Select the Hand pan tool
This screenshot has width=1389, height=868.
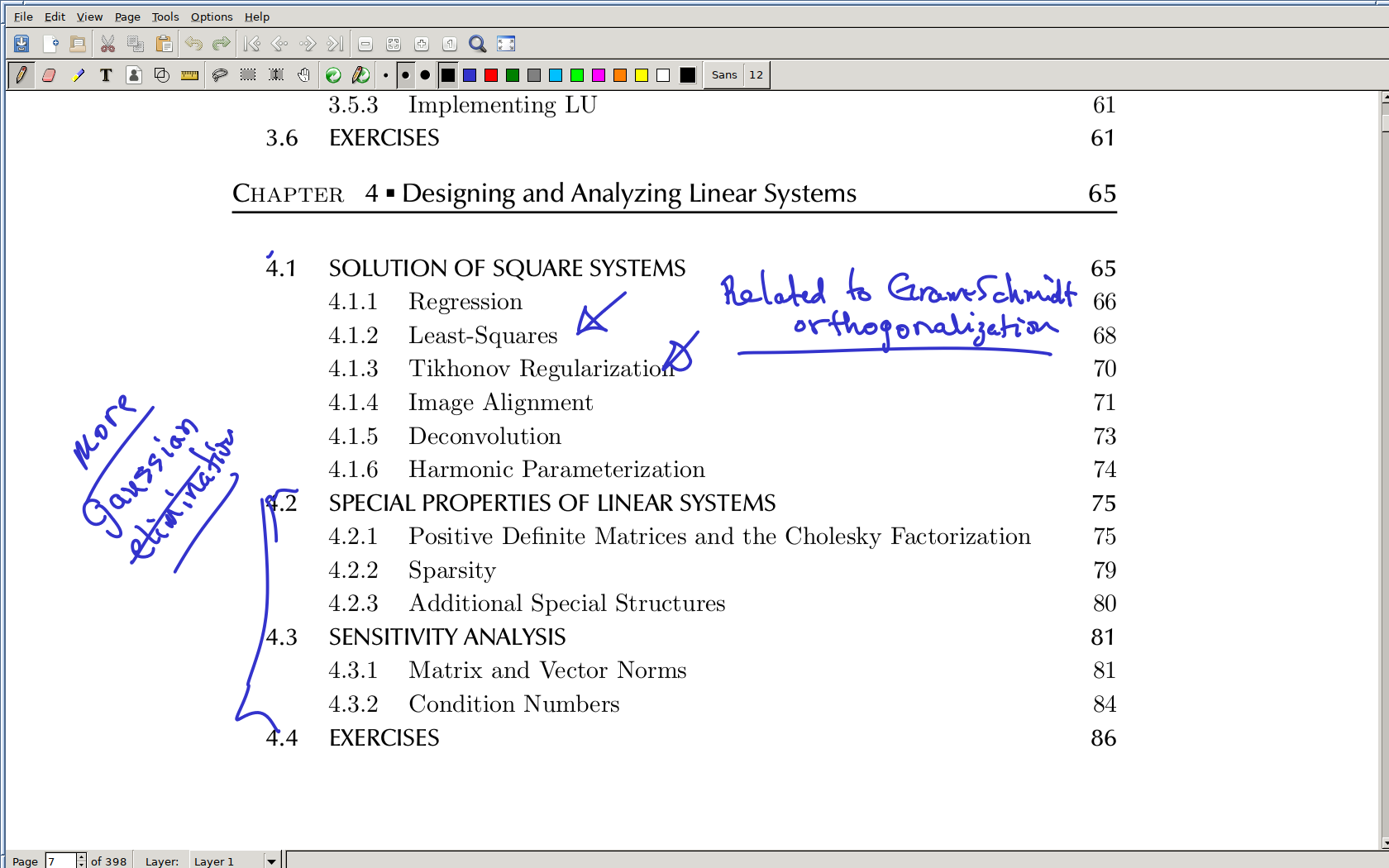[304, 75]
